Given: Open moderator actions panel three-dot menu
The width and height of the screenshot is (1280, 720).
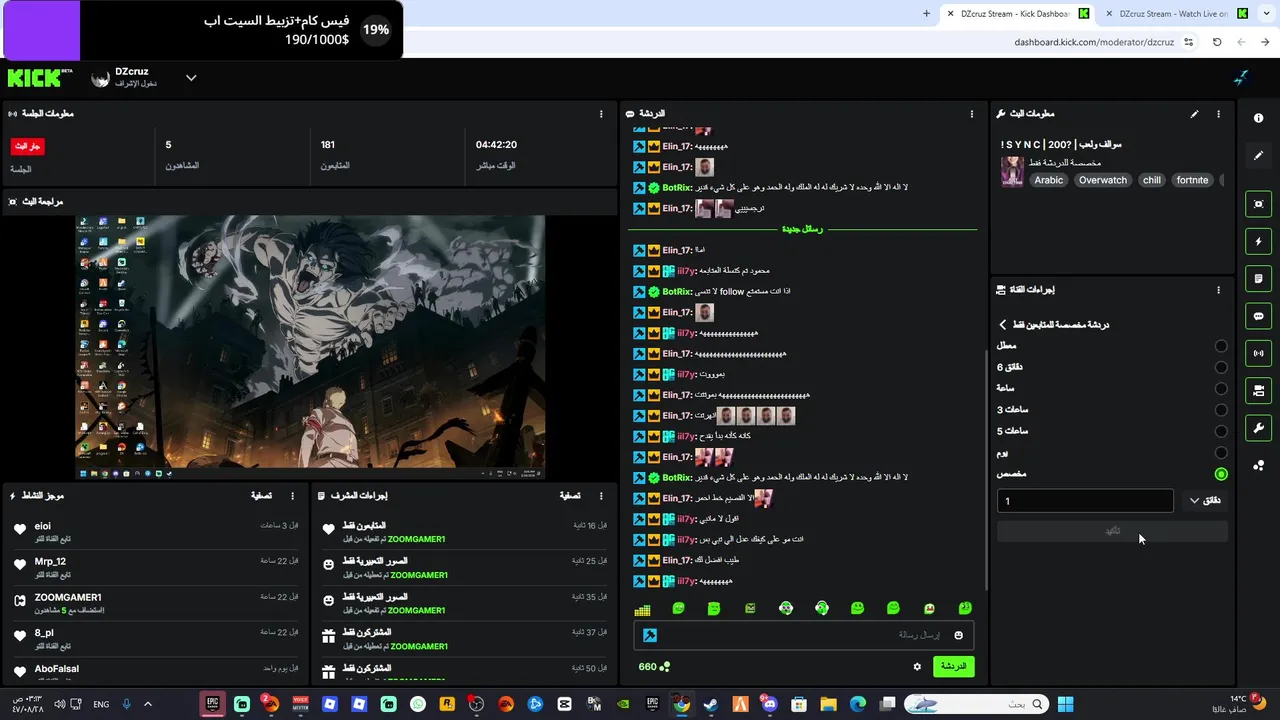Looking at the screenshot, I should coord(601,496).
